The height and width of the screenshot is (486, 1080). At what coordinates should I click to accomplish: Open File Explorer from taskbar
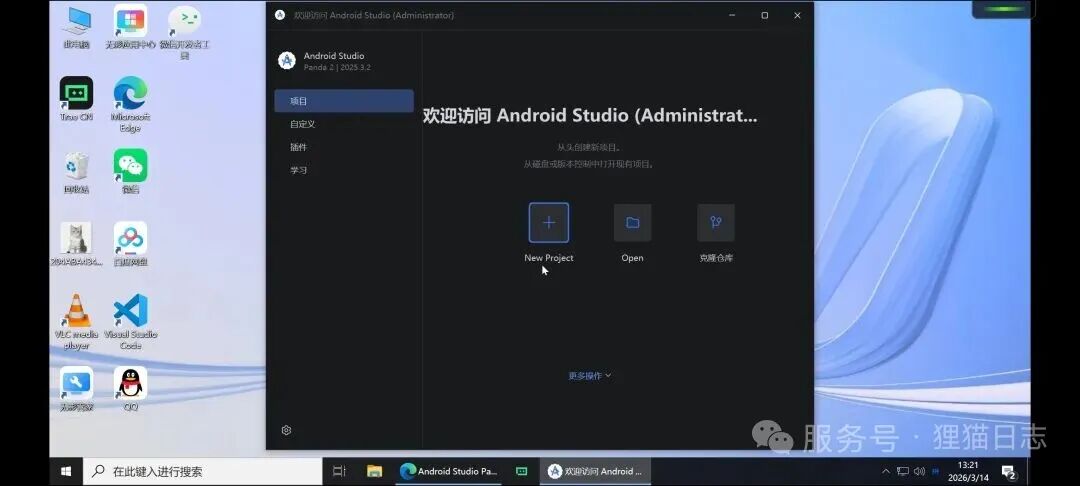tap(374, 472)
